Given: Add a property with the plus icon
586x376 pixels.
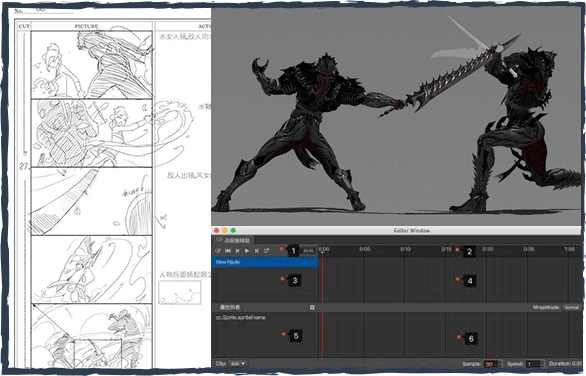Looking at the screenshot, I should click(312, 307).
